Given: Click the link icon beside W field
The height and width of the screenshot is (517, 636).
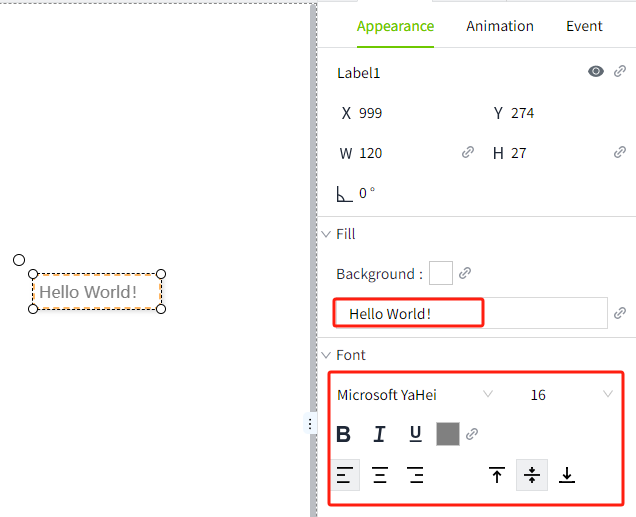Looking at the screenshot, I should click(x=468, y=153).
